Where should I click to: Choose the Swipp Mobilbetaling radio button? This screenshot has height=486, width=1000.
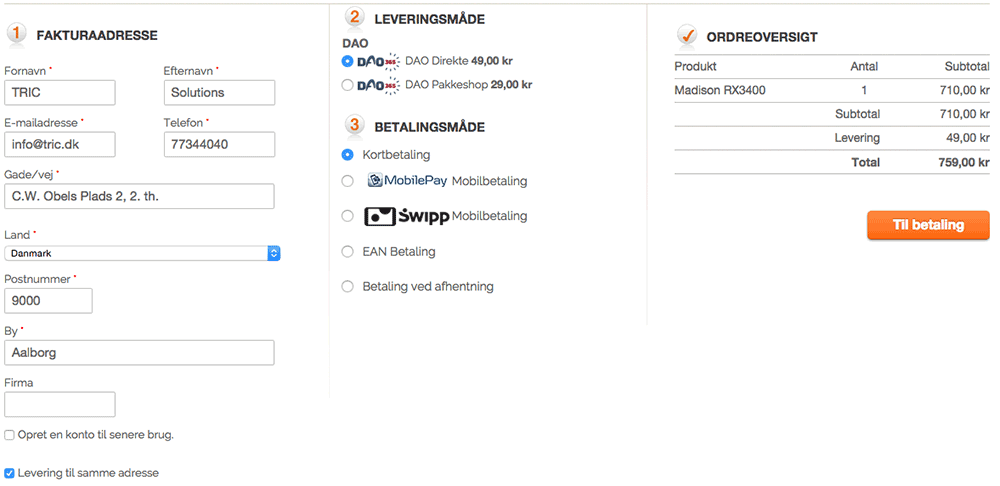[x=348, y=216]
